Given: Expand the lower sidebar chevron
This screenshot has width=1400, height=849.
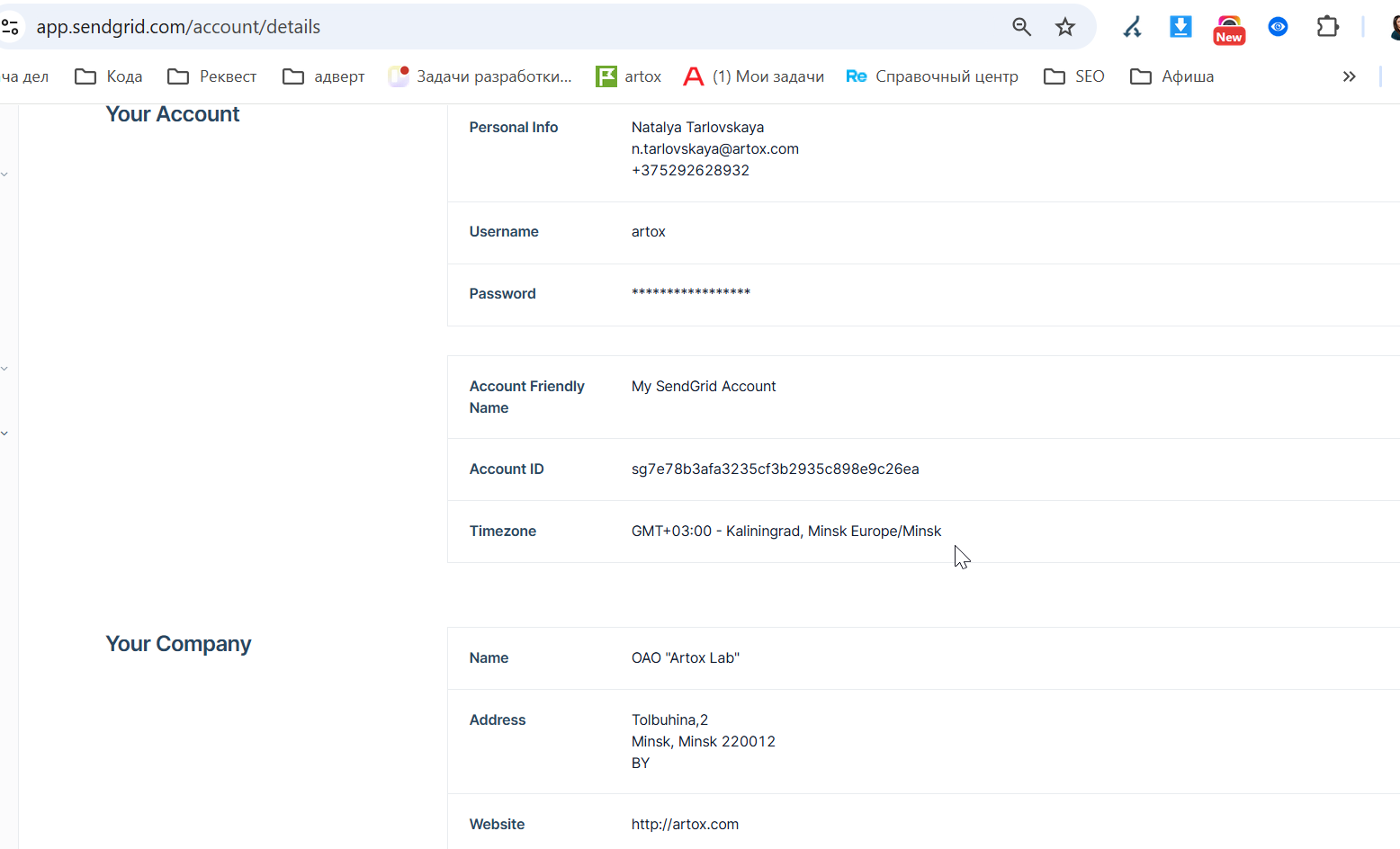Looking at the screenshot, I should coord(4,433).
